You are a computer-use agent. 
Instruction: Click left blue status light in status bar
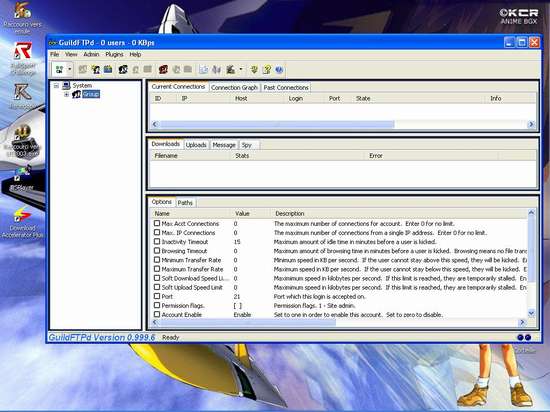click(x=520, y=337)
